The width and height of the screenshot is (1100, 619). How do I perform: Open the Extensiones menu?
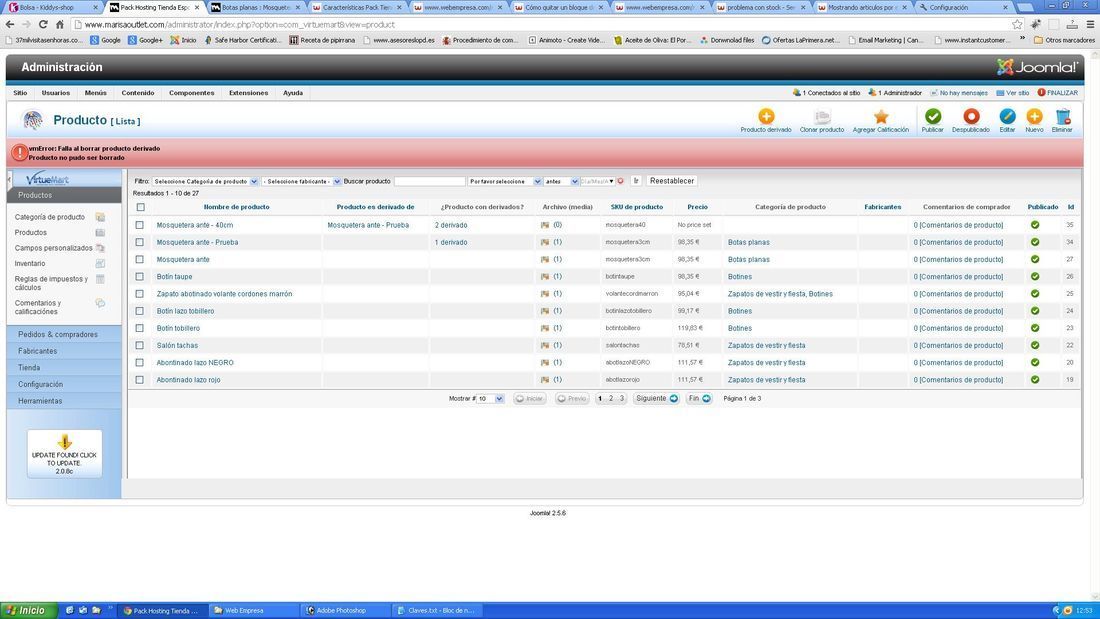pyautogui.click(x=248, y=93)
